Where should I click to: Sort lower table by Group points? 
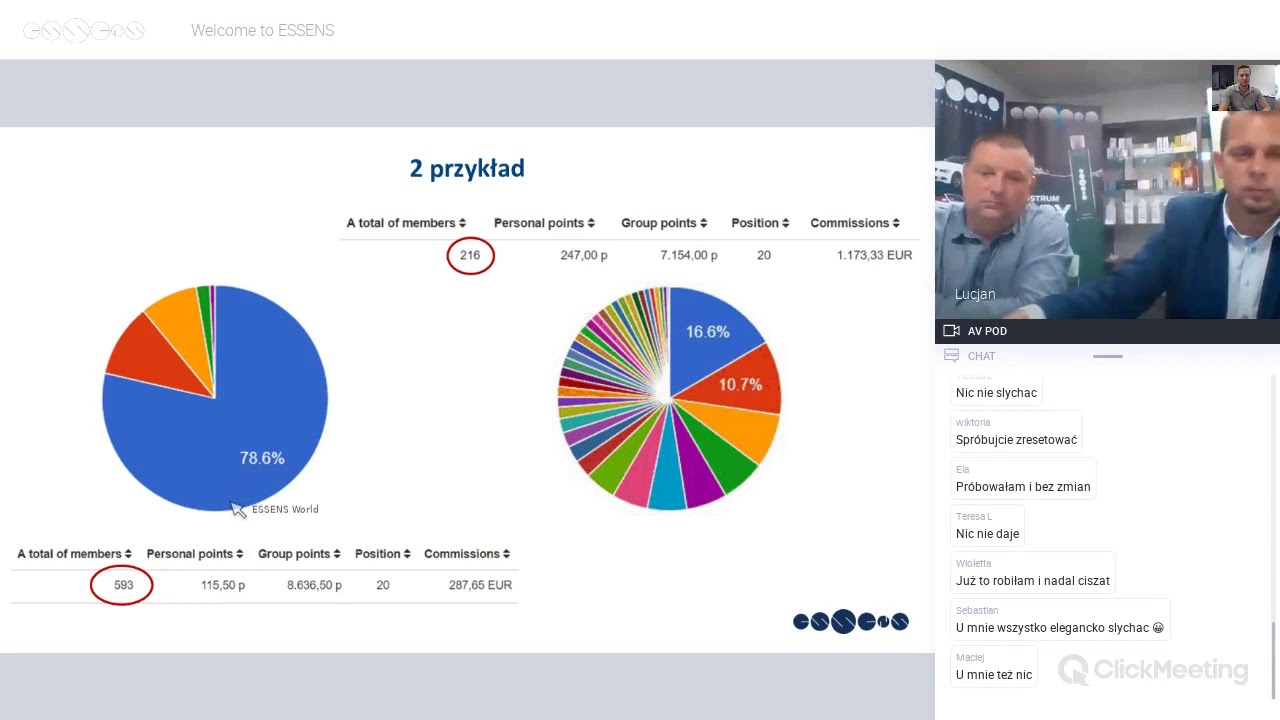[x=299, y=554]
